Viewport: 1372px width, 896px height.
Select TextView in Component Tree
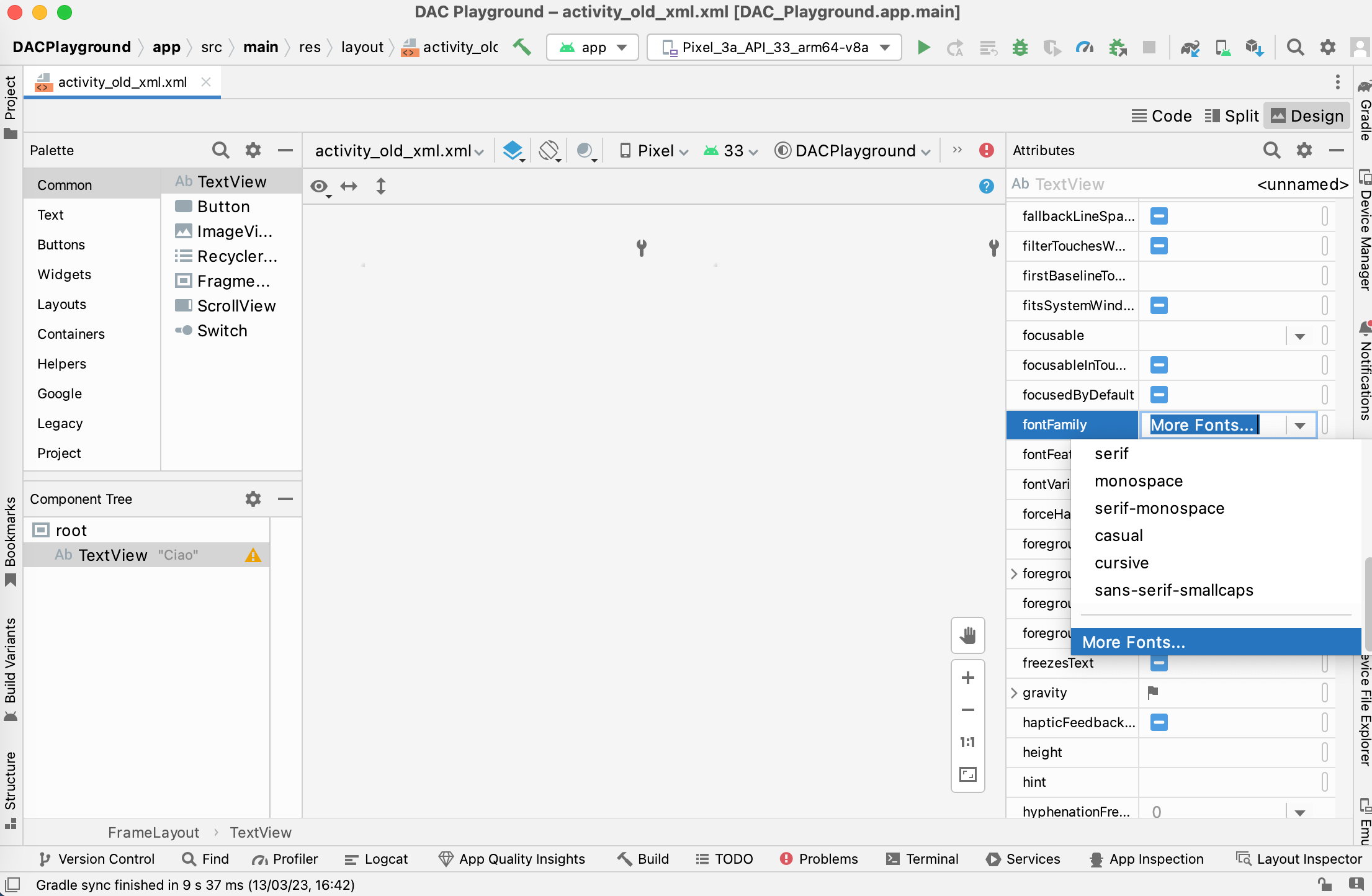click(x=110, y=555)
